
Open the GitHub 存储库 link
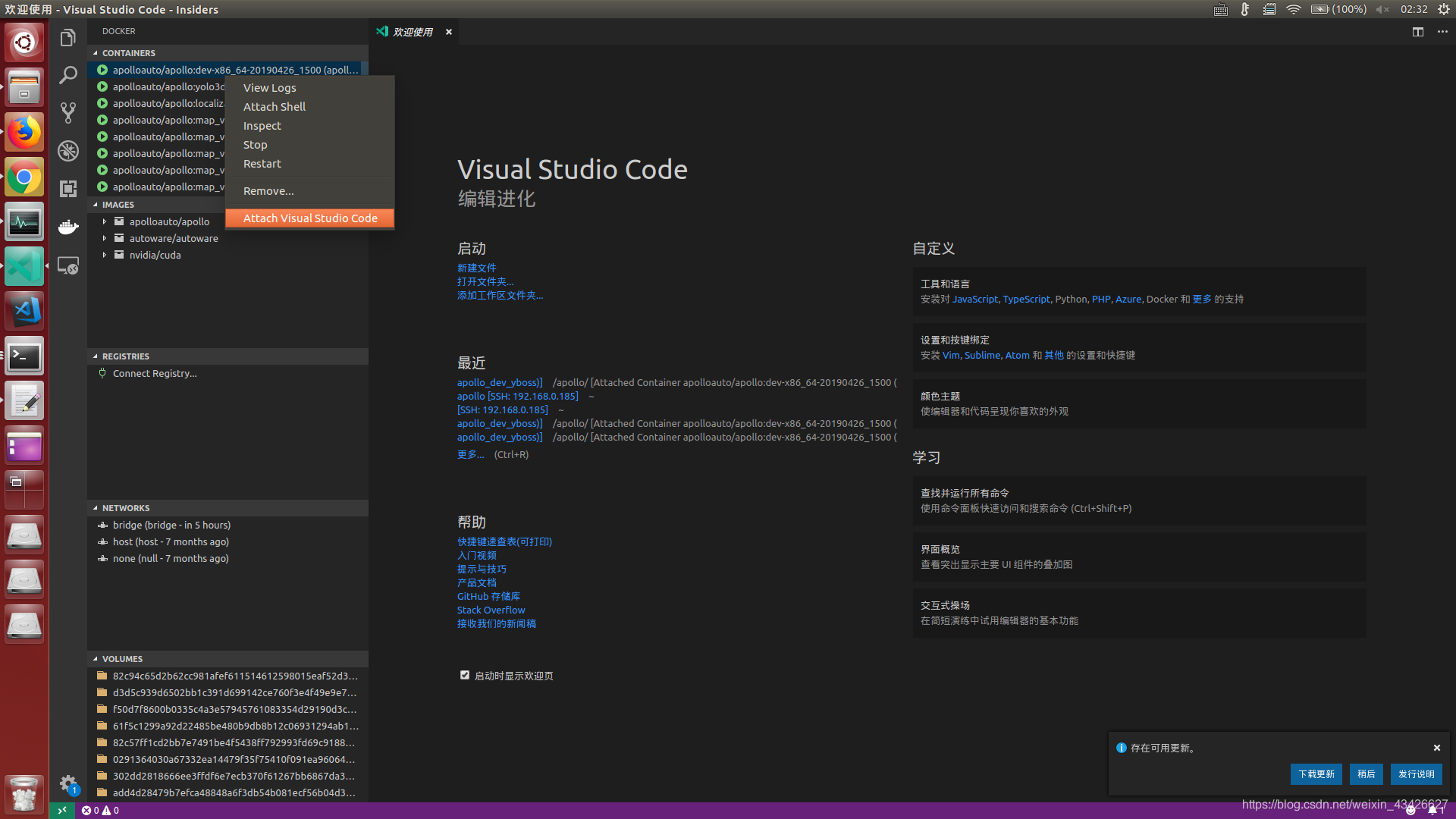pos(488,596)
